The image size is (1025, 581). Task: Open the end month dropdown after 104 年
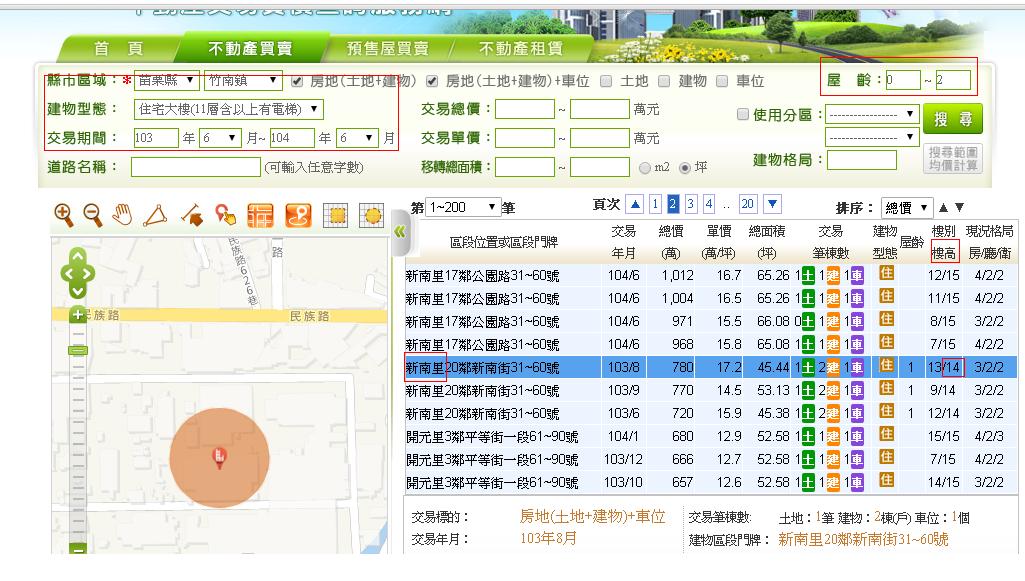point(358,138)
